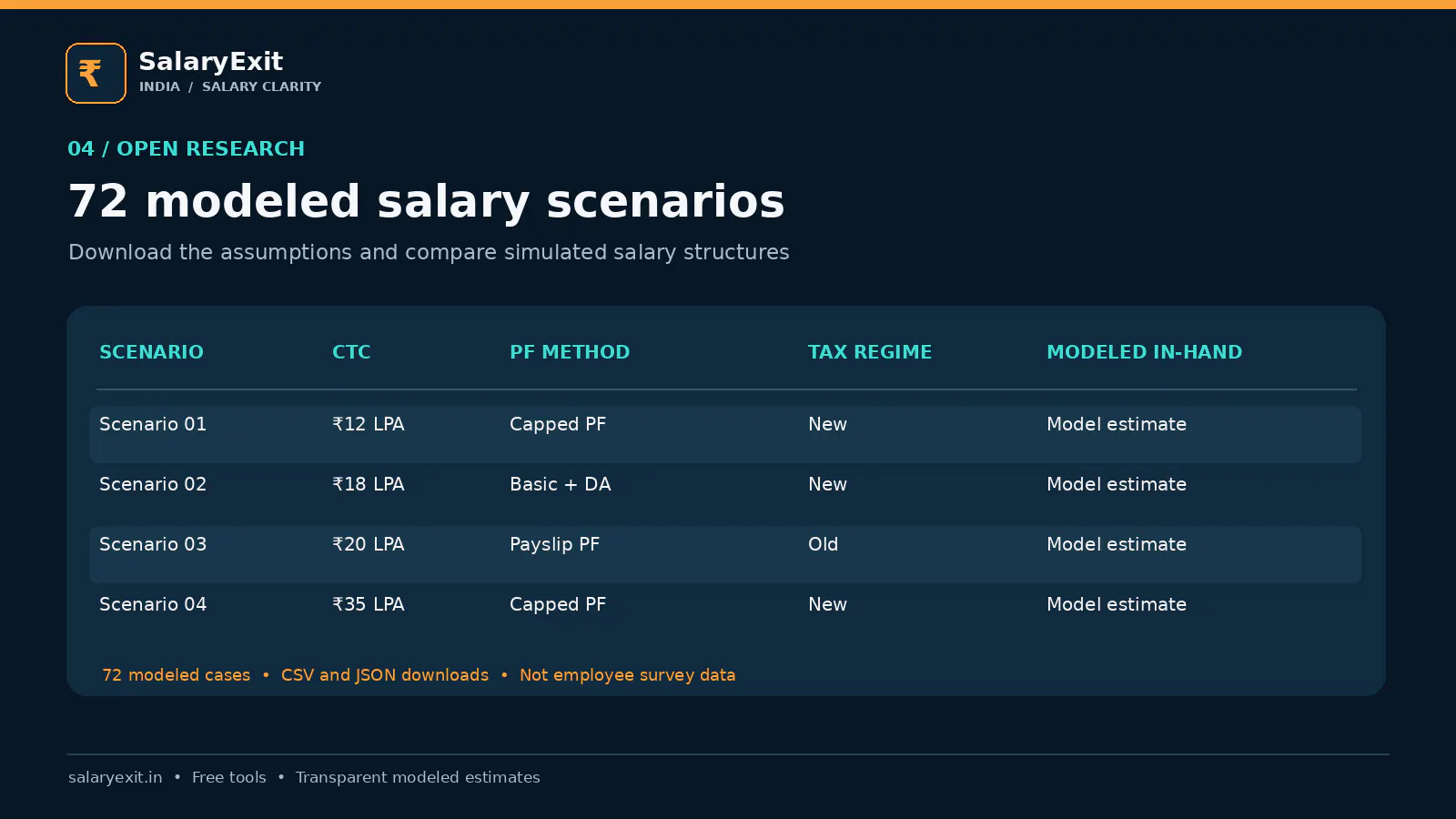Click 'CSV and JSON downloads' text

click(385, 675)
